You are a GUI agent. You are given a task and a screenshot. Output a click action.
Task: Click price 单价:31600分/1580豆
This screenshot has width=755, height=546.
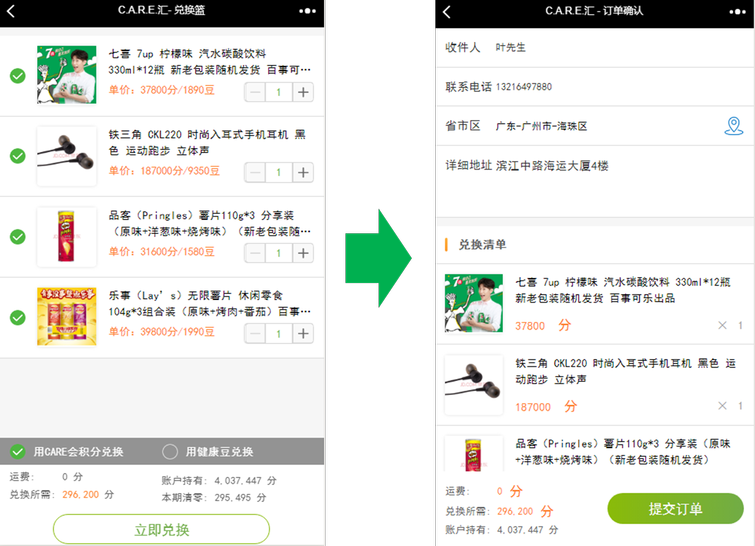(162, 251)
